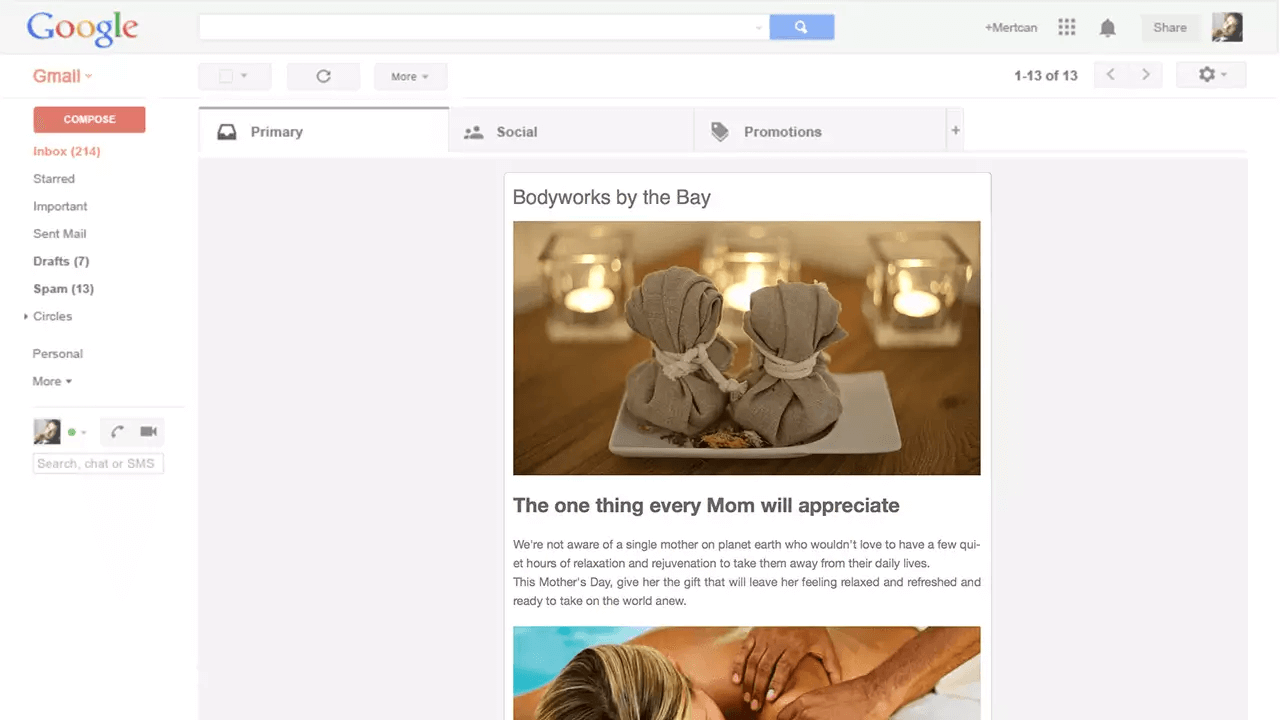Toggle the select all checkbox

pos(226,76)
